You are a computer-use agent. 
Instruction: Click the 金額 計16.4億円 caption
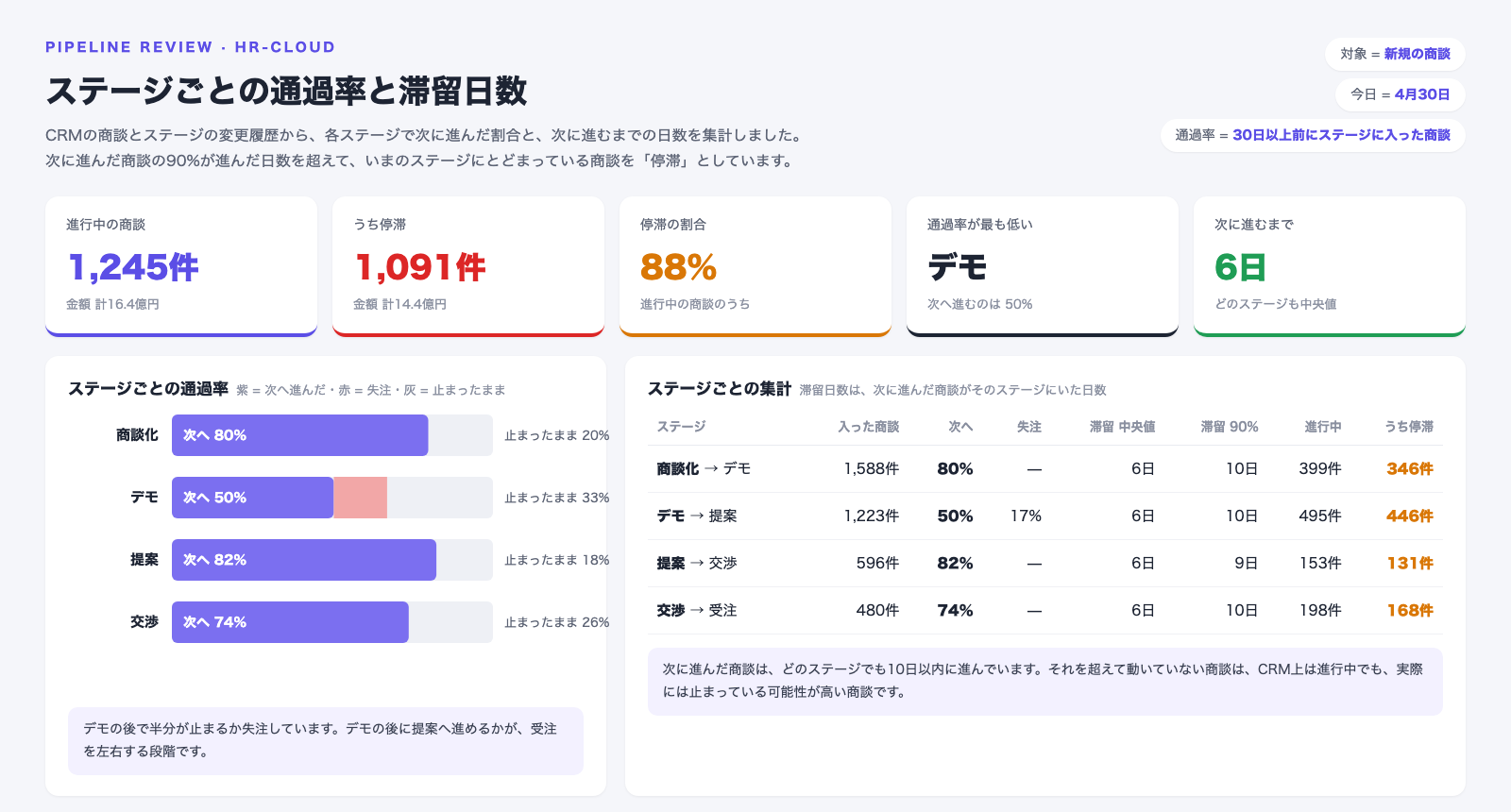(x=112, y=304)
